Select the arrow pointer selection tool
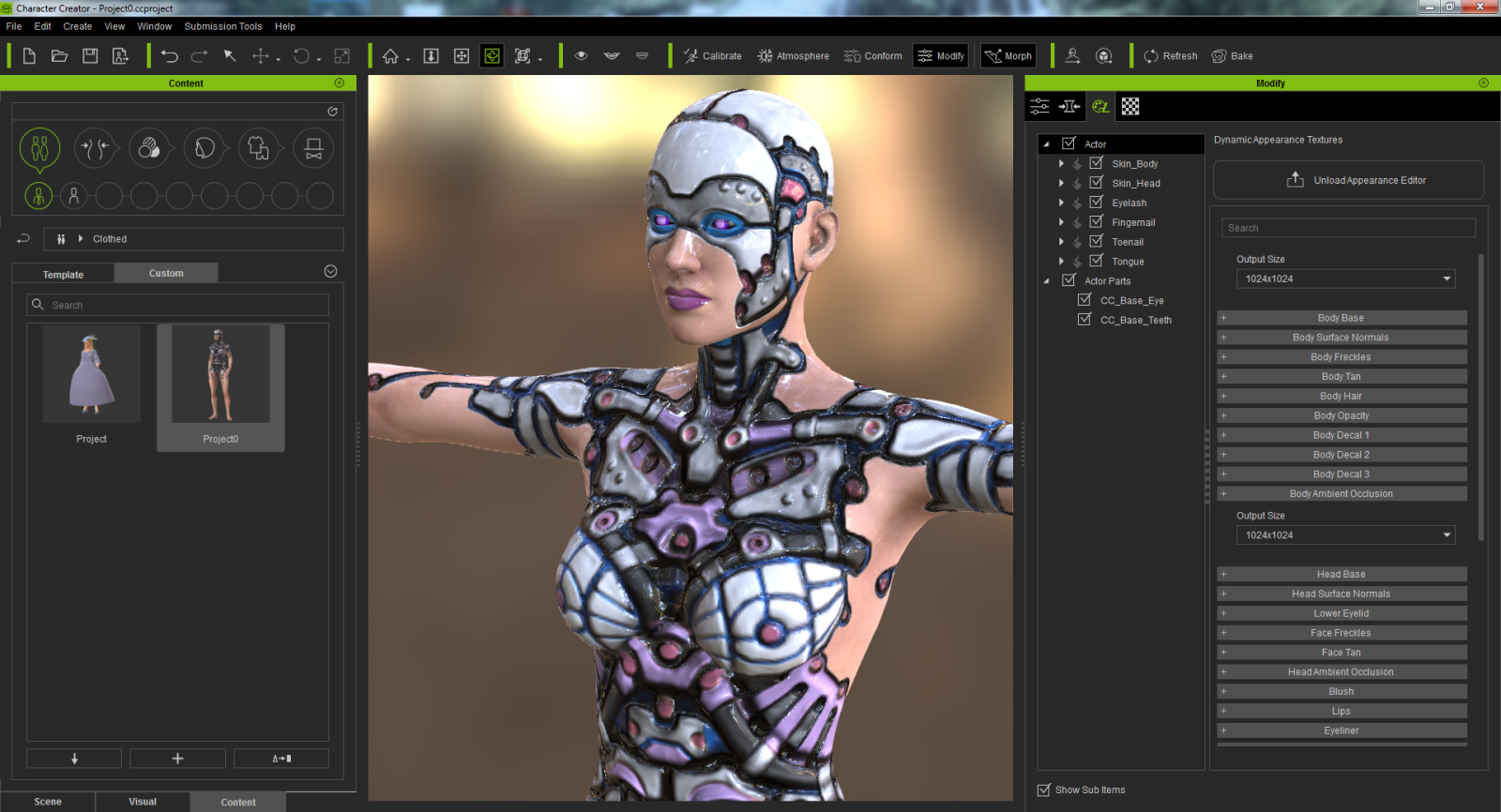 pyautogui.click(x=230, y=56)
